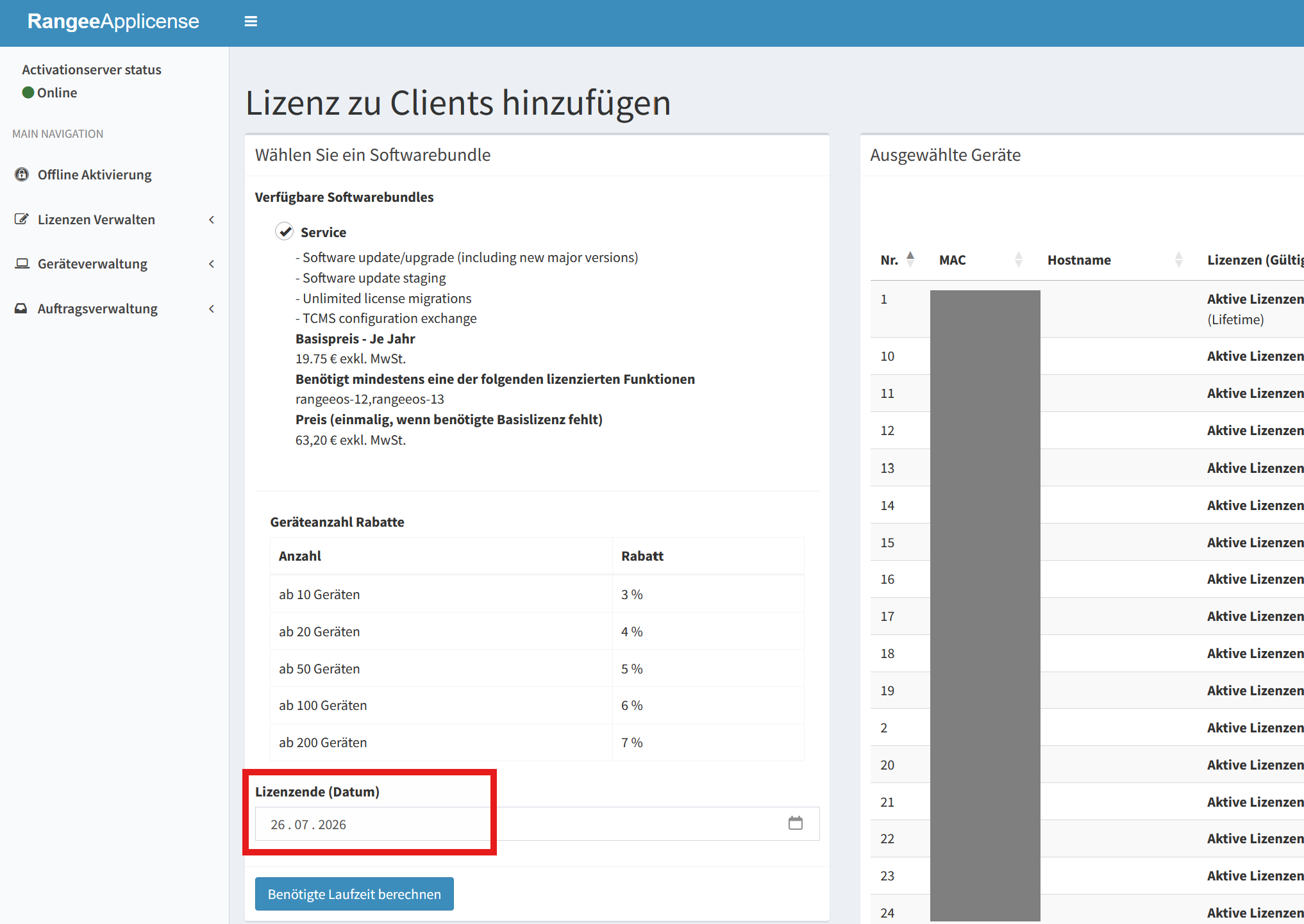Expand the Auftragsverwaltung submenu chevron
This screenshot has width=1304, height=924.
pyautogui.click(x=212, y=309)
